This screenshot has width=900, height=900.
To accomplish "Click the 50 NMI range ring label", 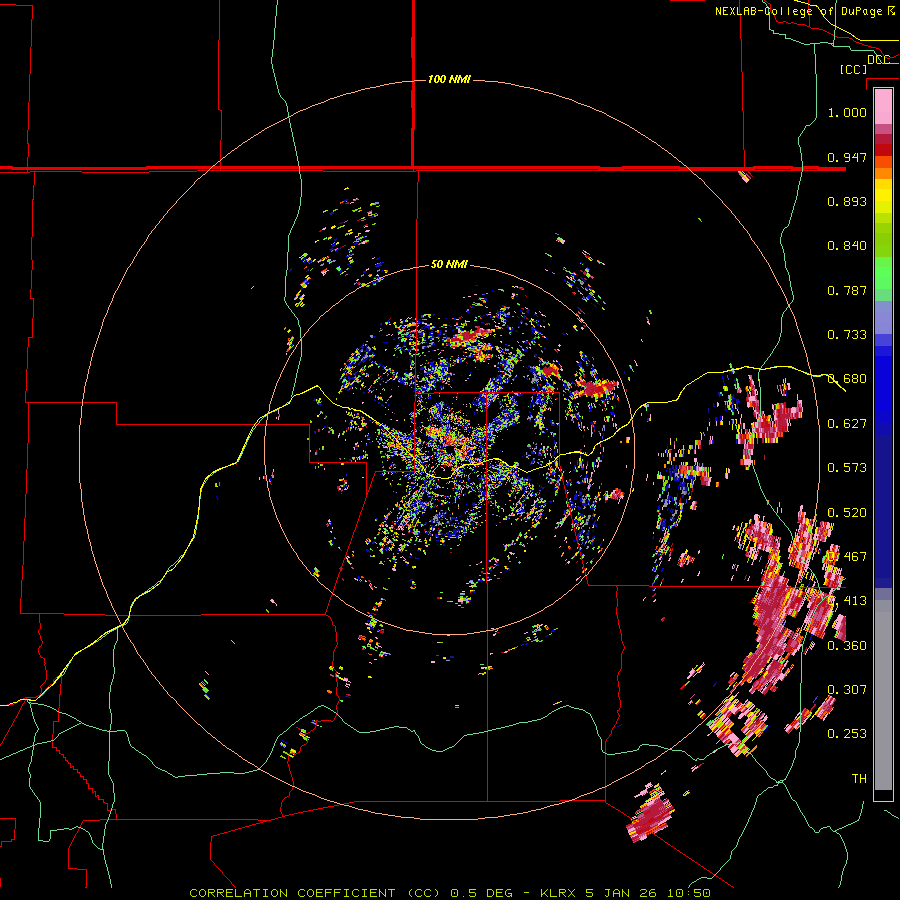I will pyautogui.click(x=449, y=264).
